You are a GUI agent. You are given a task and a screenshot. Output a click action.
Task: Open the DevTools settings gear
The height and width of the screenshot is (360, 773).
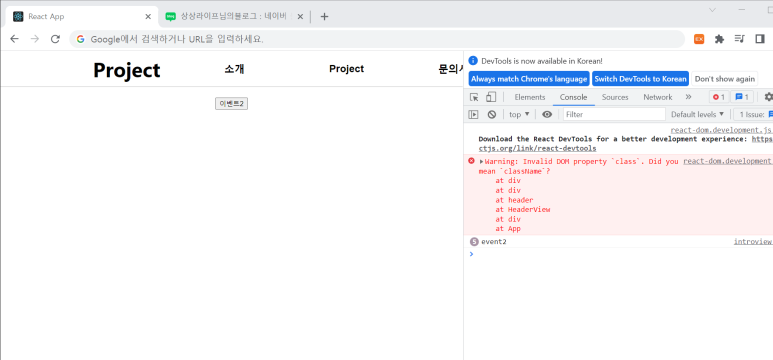(x=768, y=97)
